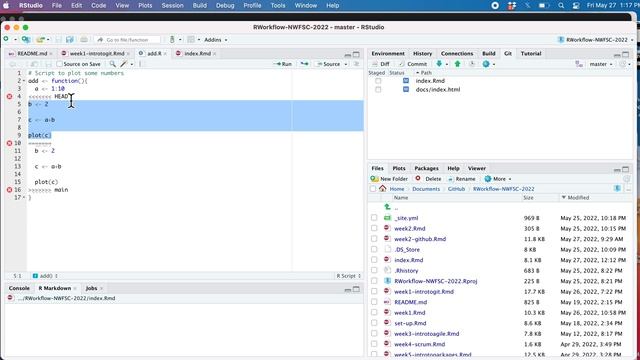This screenshot has height=360, width=640.
Task: Click the code tools magic wand icon
Action: (124, 64)
